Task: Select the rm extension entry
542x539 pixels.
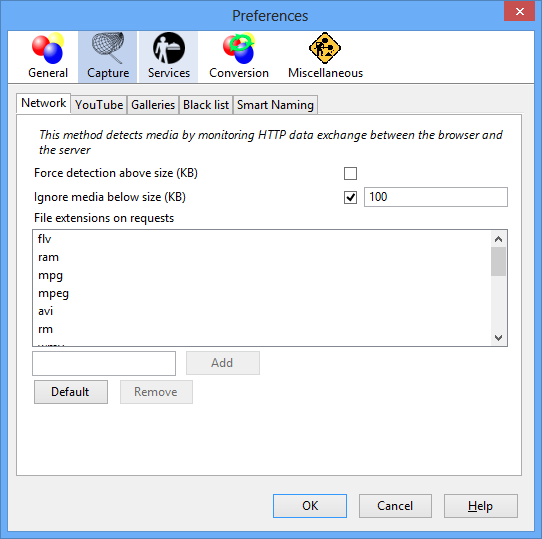Action: pos(262,329)
